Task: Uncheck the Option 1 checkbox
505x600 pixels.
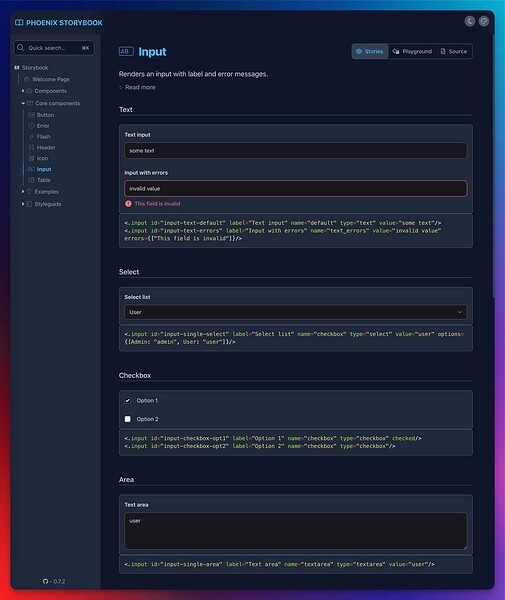Action: coord(127,401)
